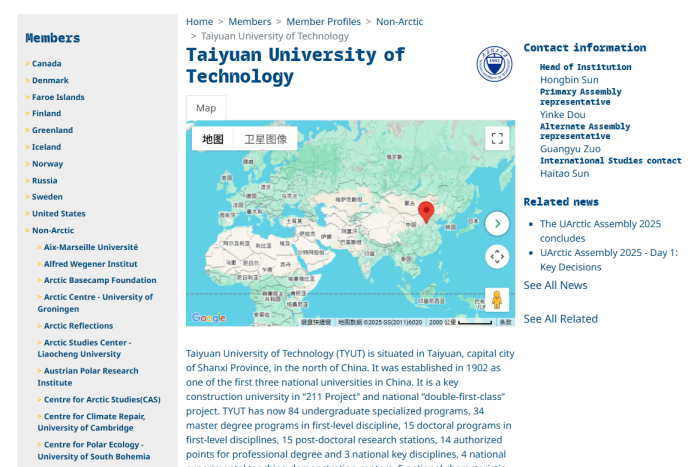
Task: Click the Home breadcrumb link
Action: pos(199,22)
